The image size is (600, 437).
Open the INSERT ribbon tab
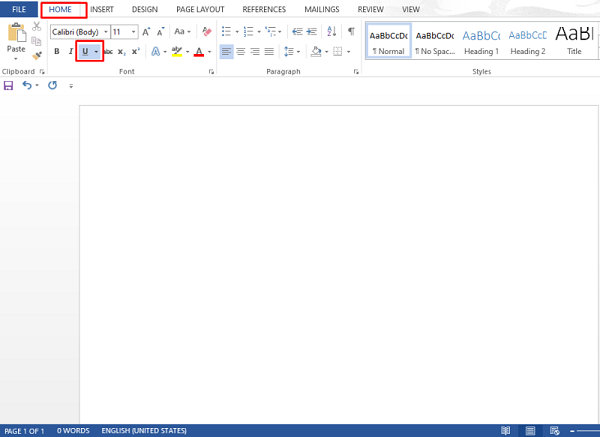102,9
